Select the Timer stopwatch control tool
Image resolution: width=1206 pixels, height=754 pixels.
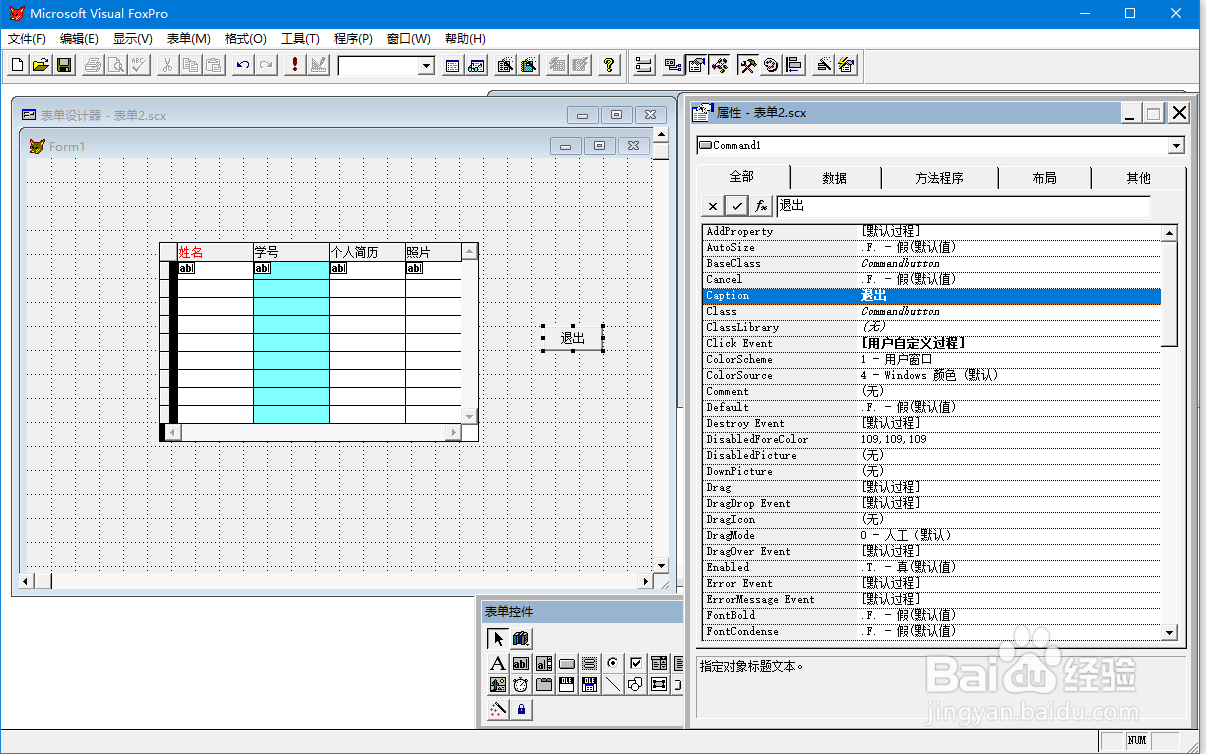(x=521, y=685)
